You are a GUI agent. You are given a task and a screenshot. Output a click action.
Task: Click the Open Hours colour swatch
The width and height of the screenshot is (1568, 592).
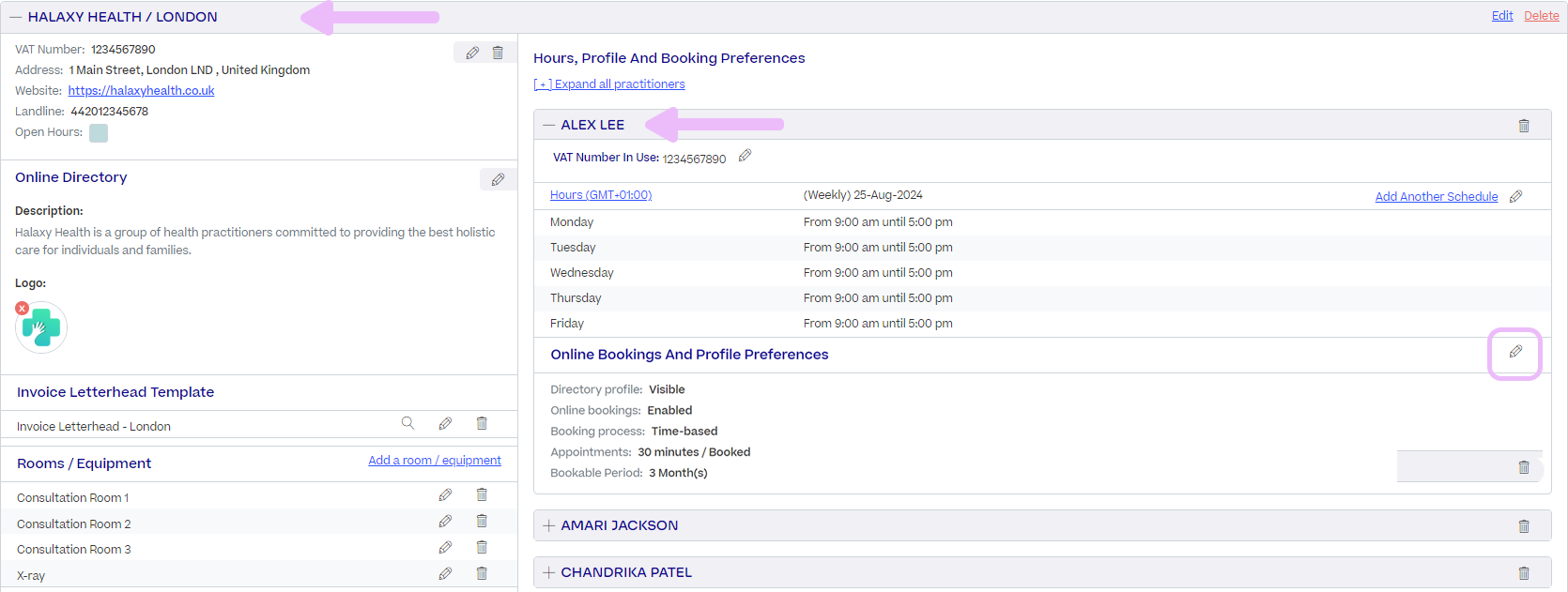click(x=99, y=133)
